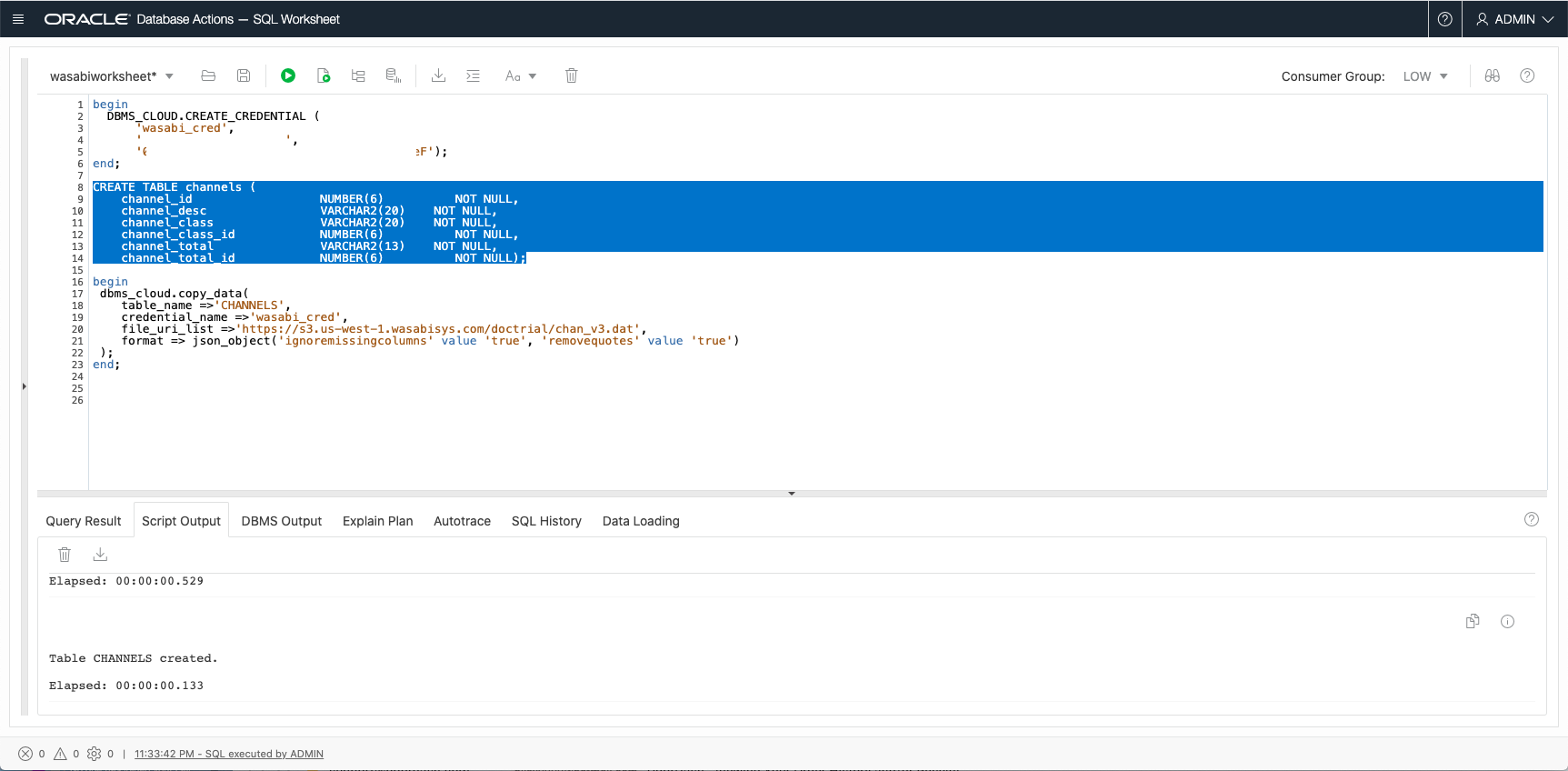Click the Open worksheet folder icon
1568x771 pixels.
point(208,75)
